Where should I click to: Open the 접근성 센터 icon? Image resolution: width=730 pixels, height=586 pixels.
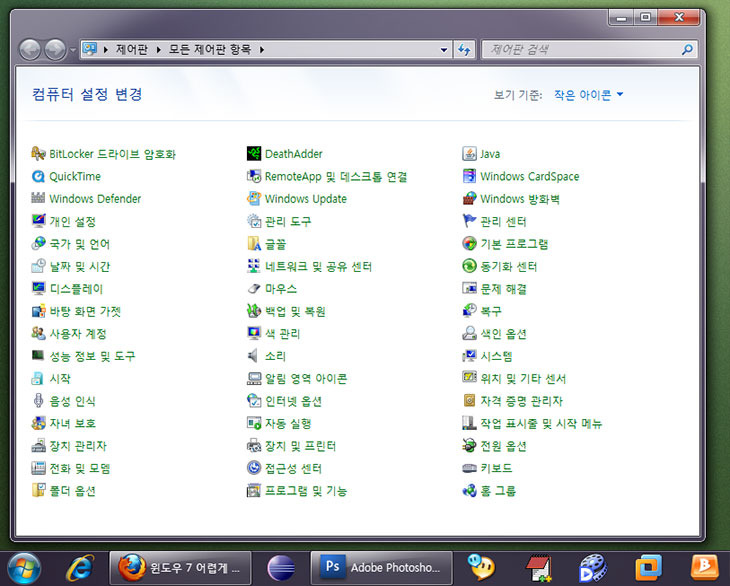254,468
